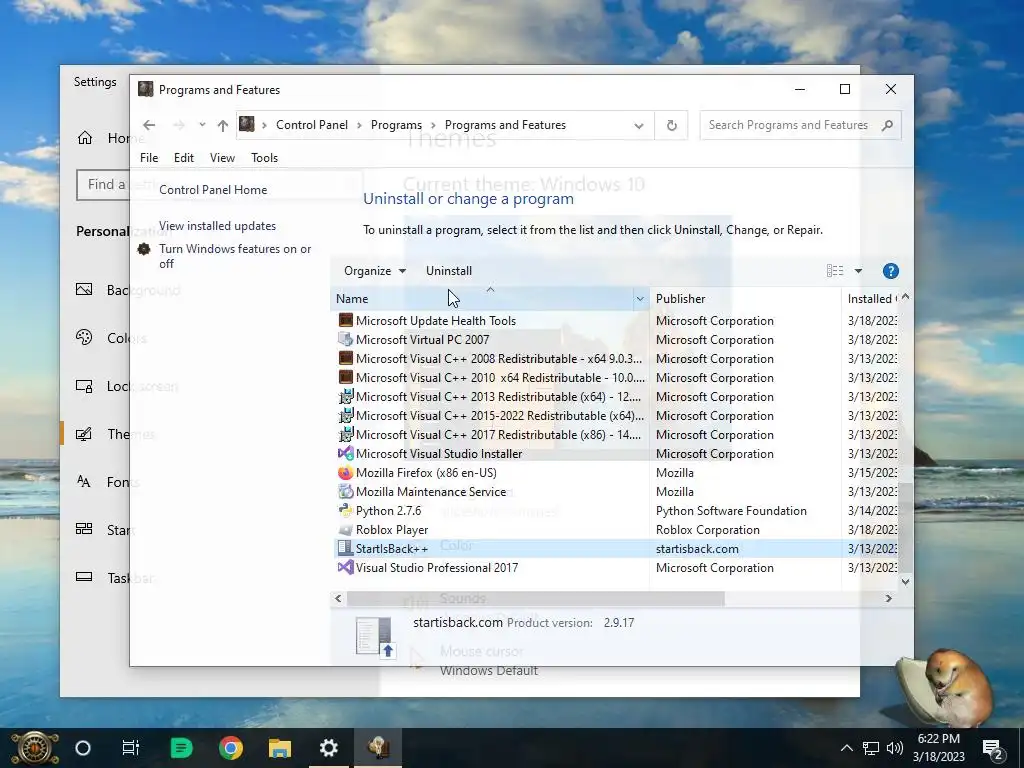Viewport: 1024px width, 768px height.
Task: Go up one level with the Up arrow
Action: [223, 125]
